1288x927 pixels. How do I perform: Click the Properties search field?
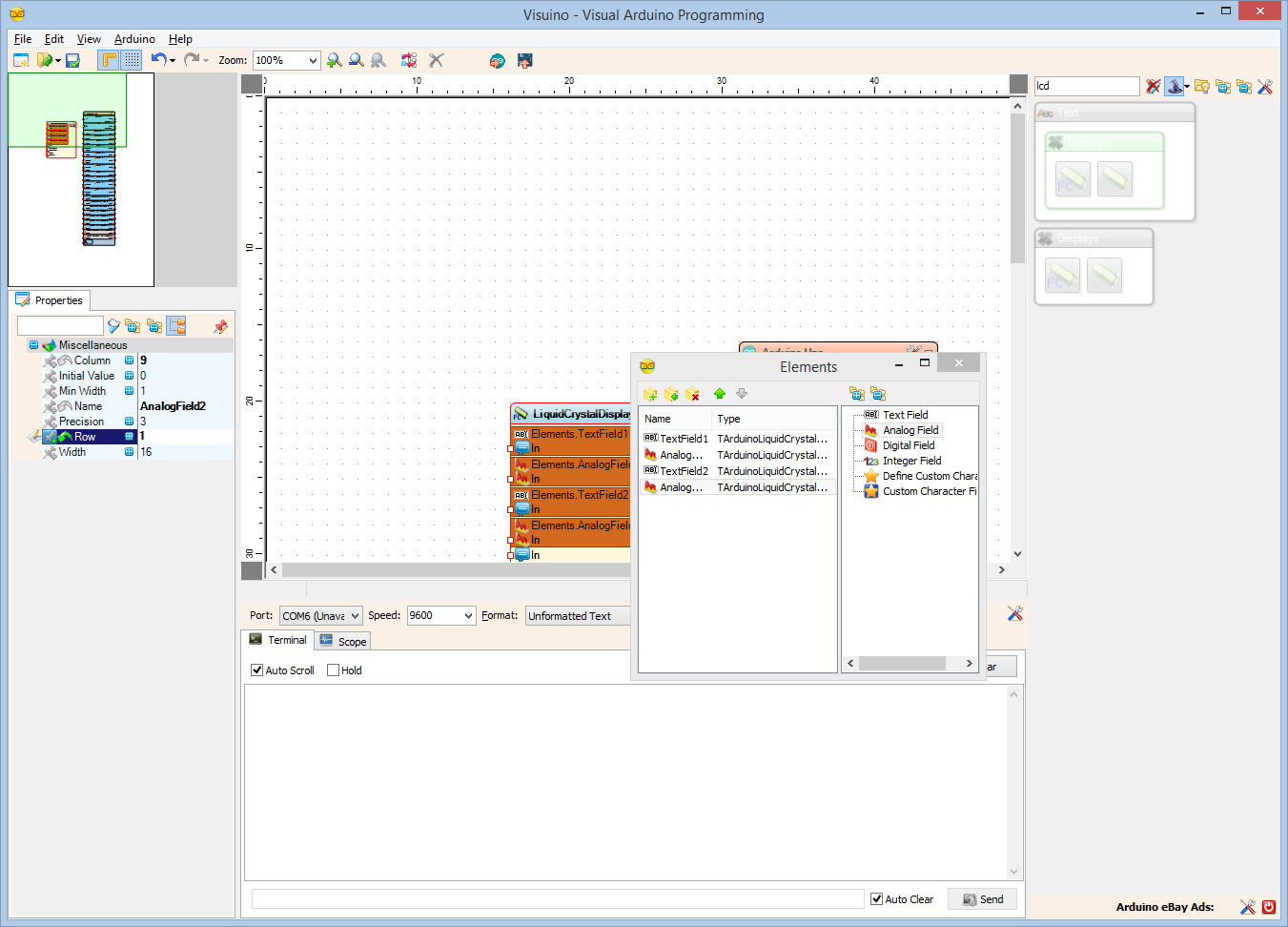click(x=60, y=326)
